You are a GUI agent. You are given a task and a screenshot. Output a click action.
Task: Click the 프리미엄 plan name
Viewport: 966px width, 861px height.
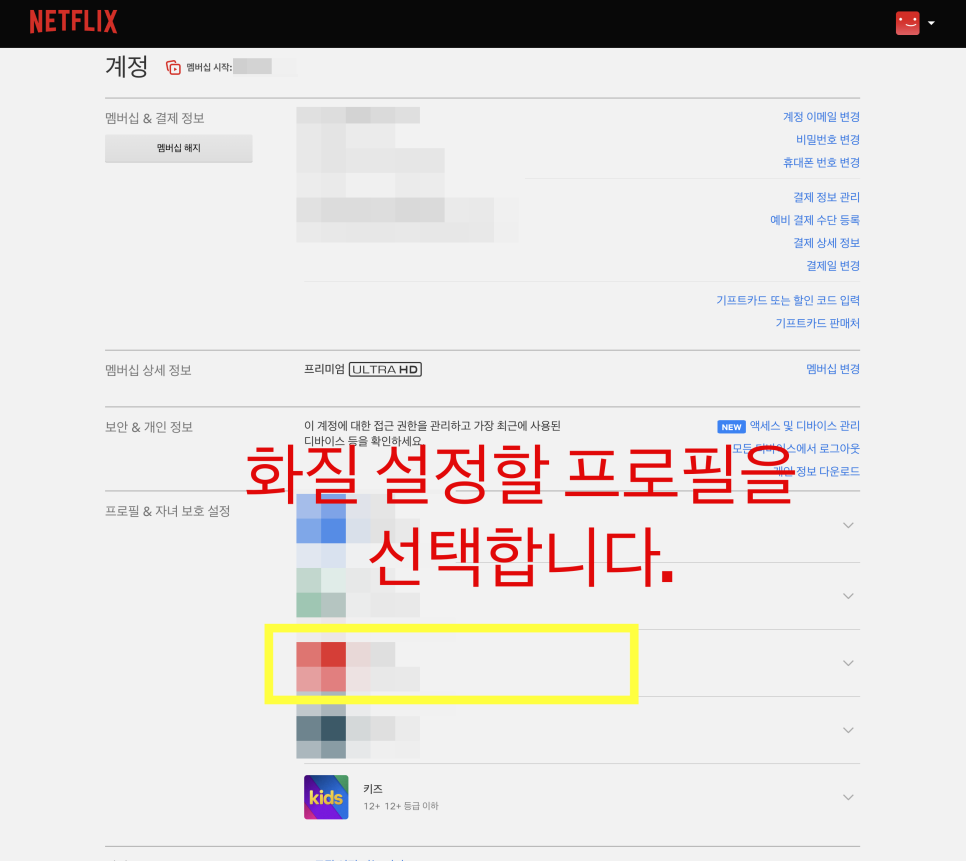click(x=324, y=369)
